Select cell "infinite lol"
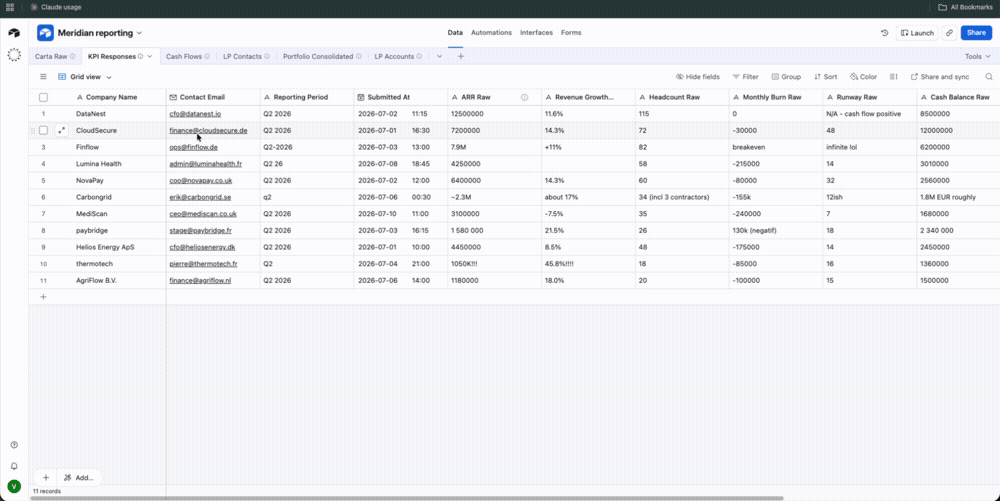This screenshot has width=1000, height=501. point(870,147)
